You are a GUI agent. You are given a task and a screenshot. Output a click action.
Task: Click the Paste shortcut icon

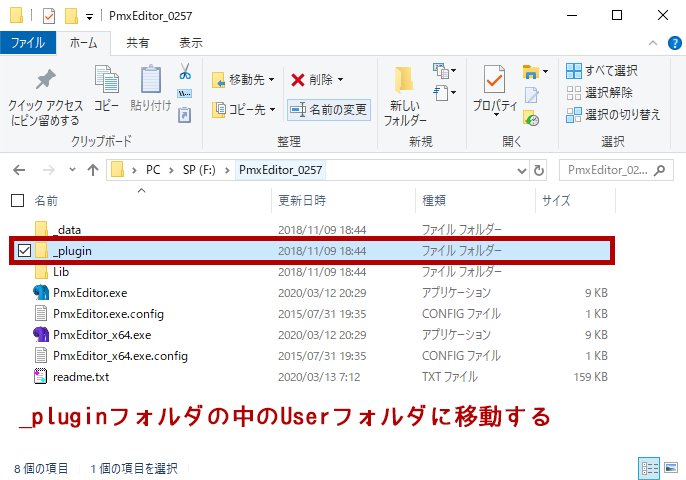pos(185,115)
